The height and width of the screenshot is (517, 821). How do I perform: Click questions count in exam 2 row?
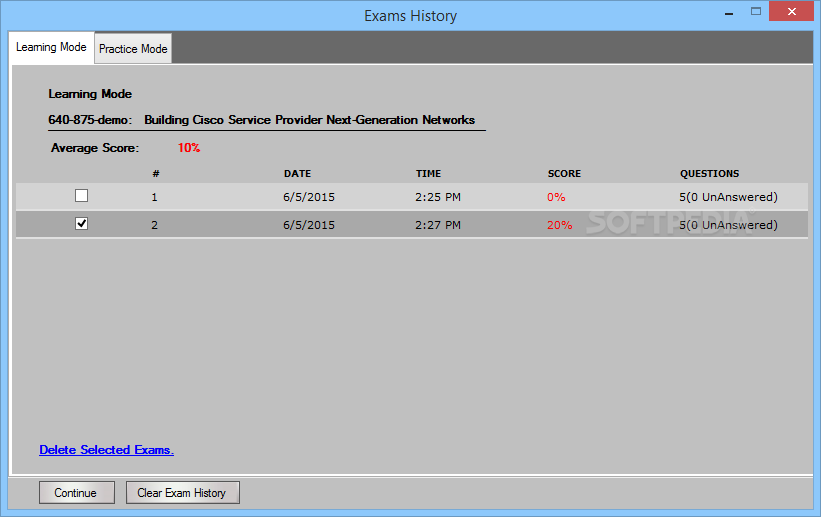tap(728, 225)
